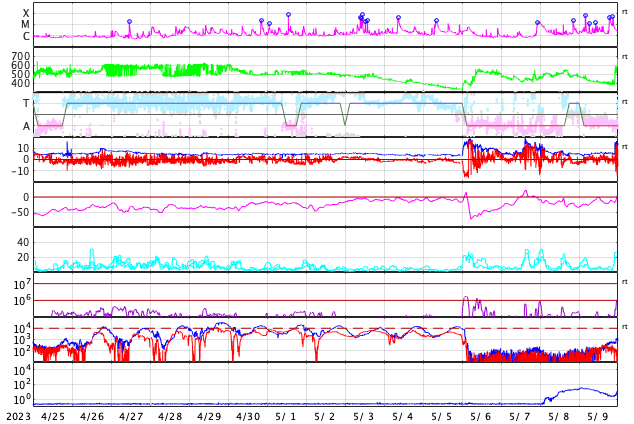This screenshot has width=634, height=424.
Task: Select the 600 solar wind speed label
Action: 21,65
